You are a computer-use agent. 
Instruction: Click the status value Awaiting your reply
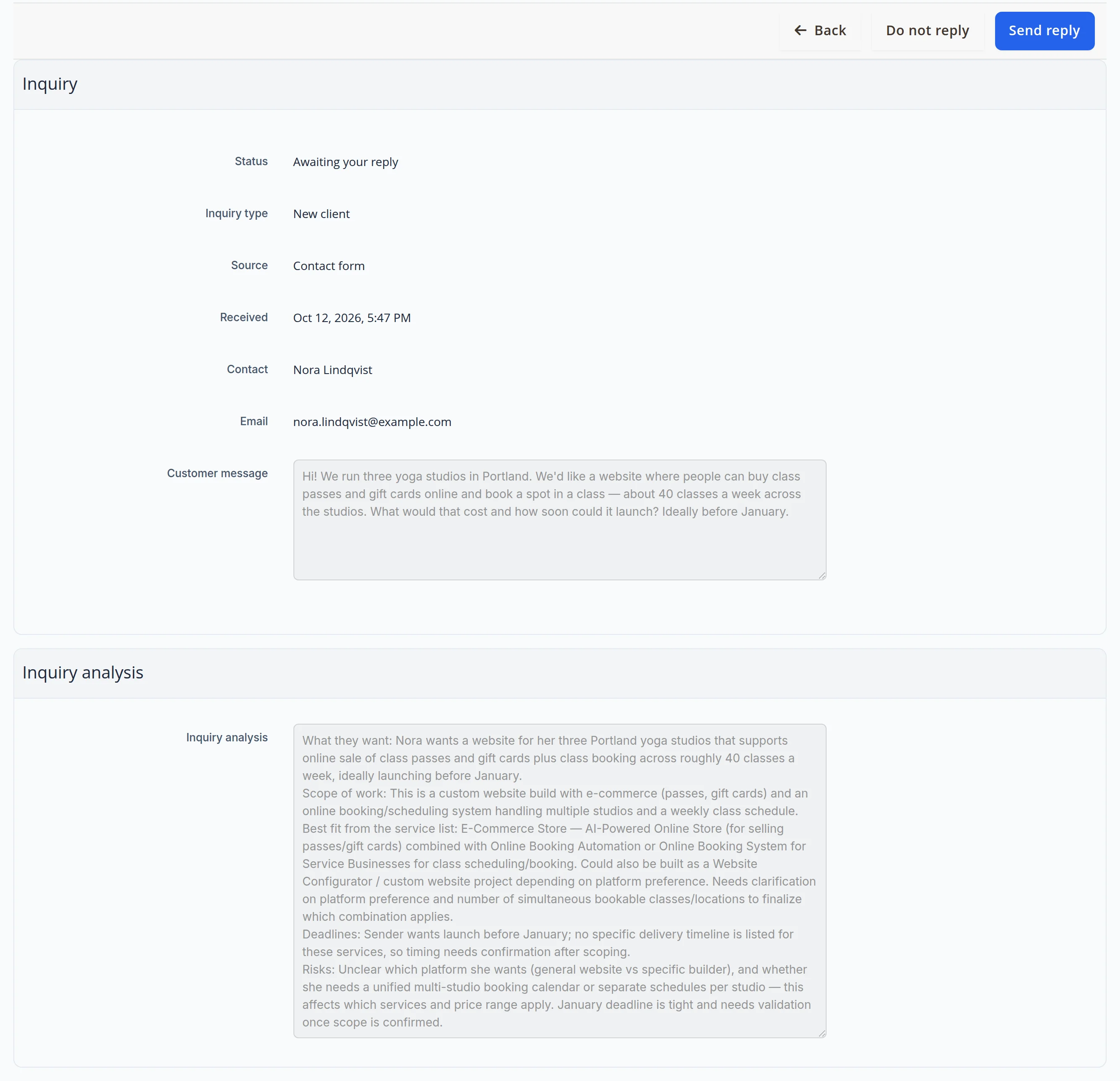pyautogui.click(x=346, y=162)
